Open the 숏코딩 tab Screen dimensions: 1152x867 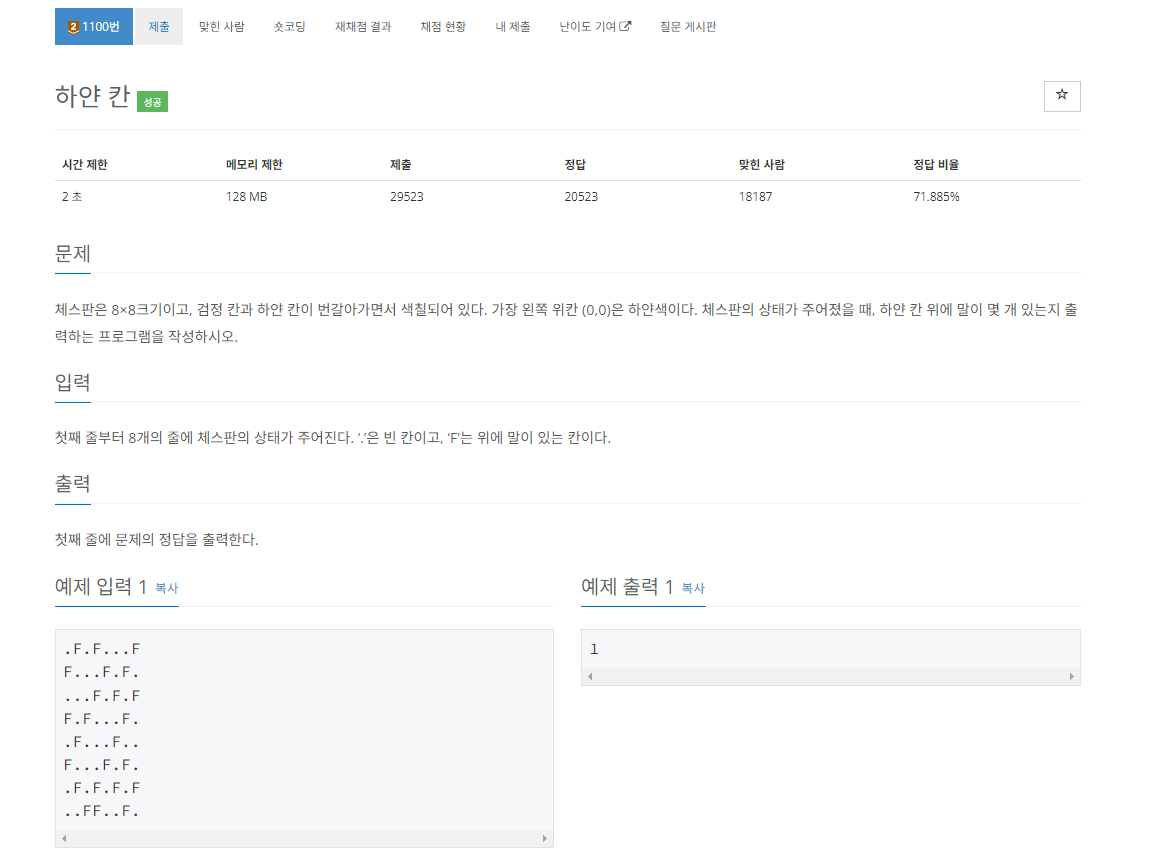click(x=289, y=26)
